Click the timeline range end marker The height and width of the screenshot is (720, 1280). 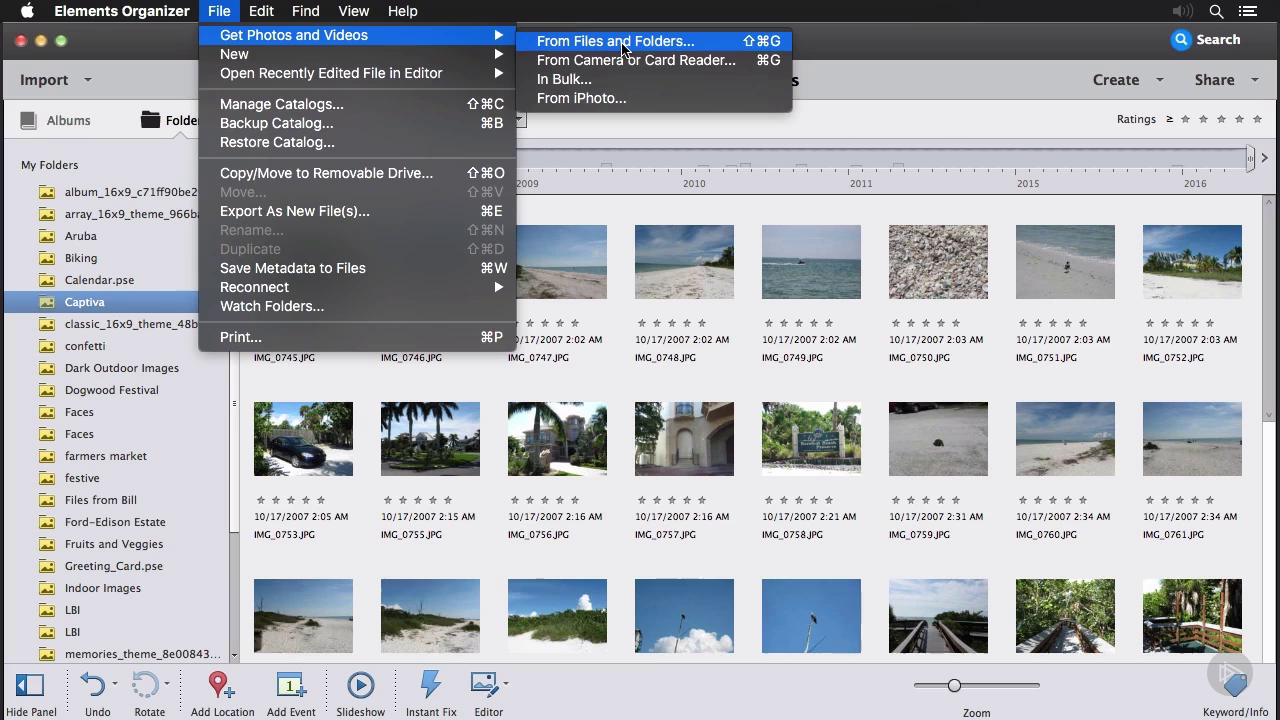1250,158
